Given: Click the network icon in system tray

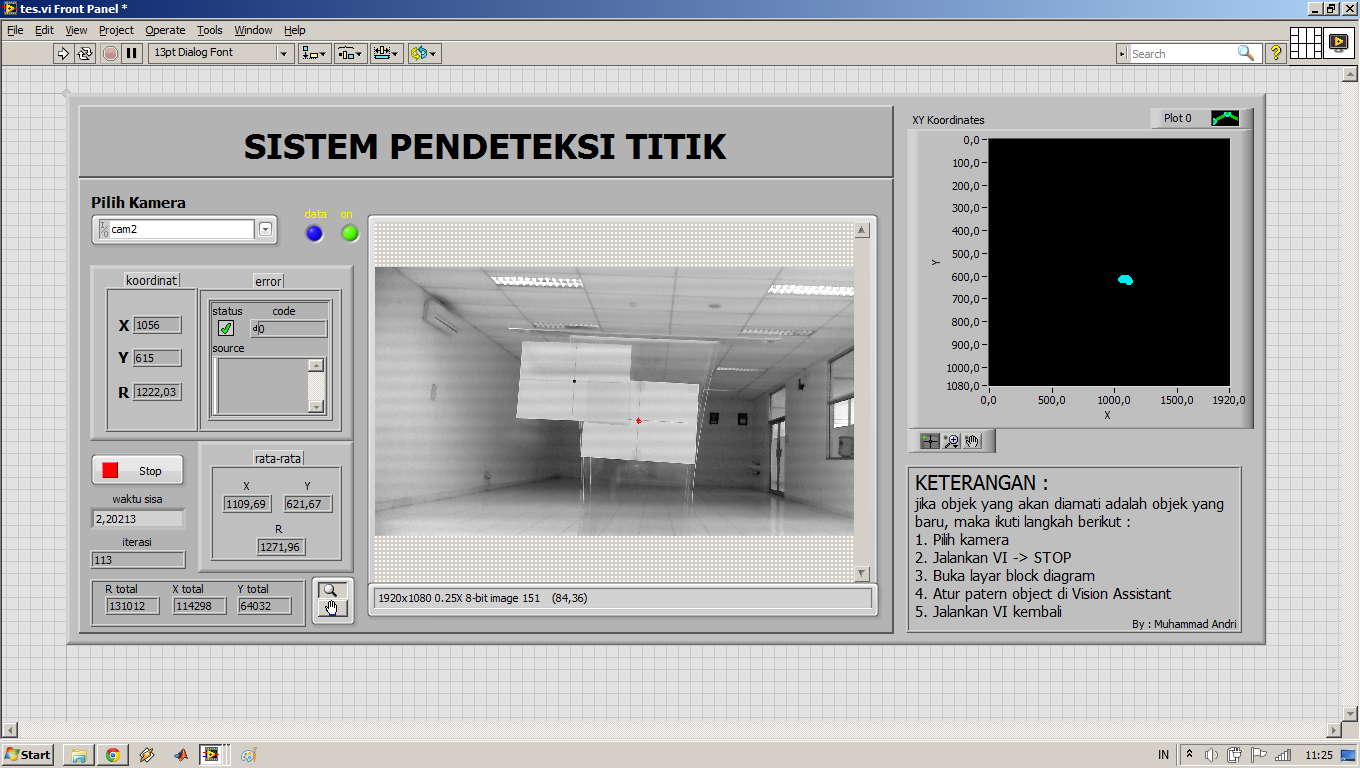Looking at the screenshot, I should click(x=1284, y=755).
